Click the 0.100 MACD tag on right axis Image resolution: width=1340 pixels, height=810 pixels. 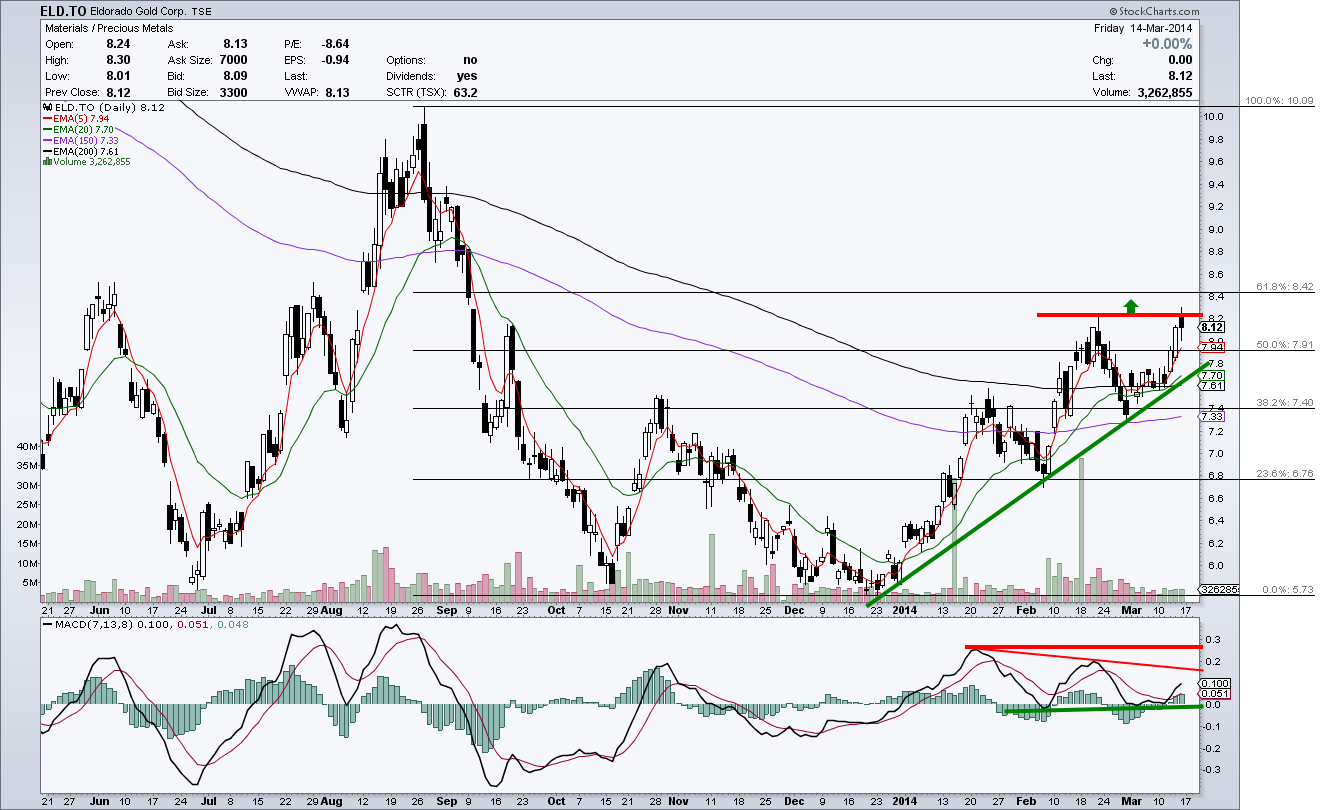(x=1213, y=683)
